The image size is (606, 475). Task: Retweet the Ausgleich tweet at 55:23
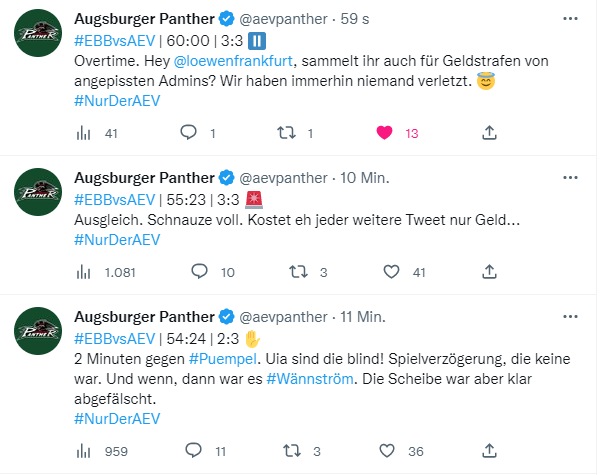[298, 272]
